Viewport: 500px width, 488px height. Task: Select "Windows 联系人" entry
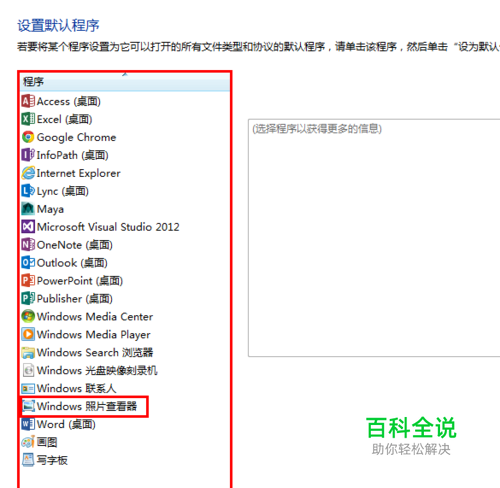click(x=76, y=388)
